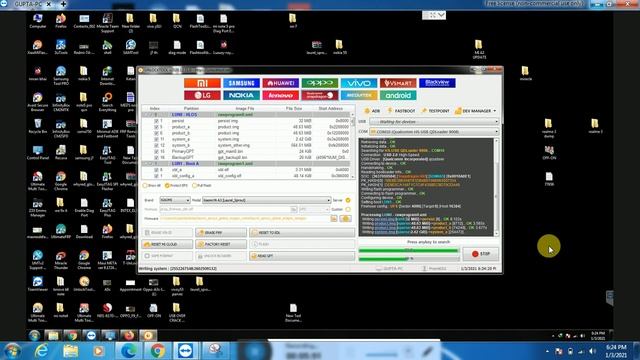The width and height of the screenshot is (640, 360).
Task: Click the Reset to EDL button
Action: [302, 233]
